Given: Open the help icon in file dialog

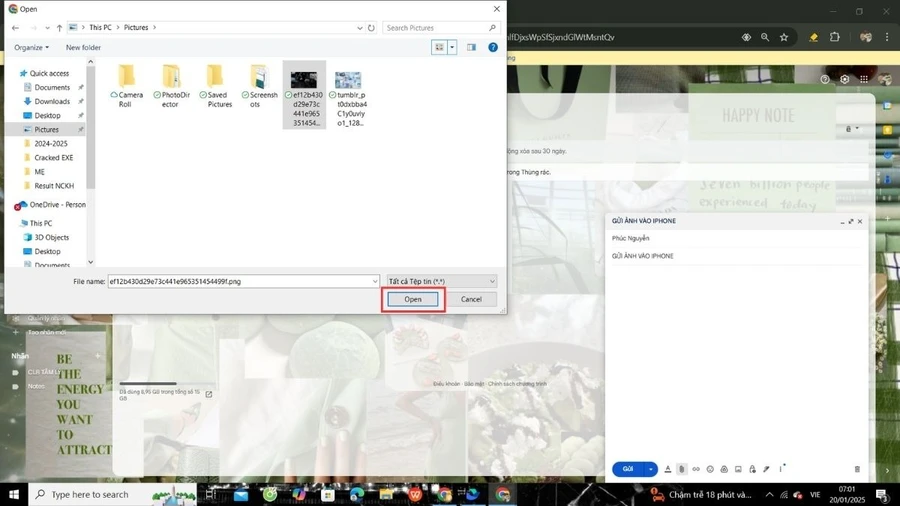Looking at the screenshot, I should pos(492,48).
